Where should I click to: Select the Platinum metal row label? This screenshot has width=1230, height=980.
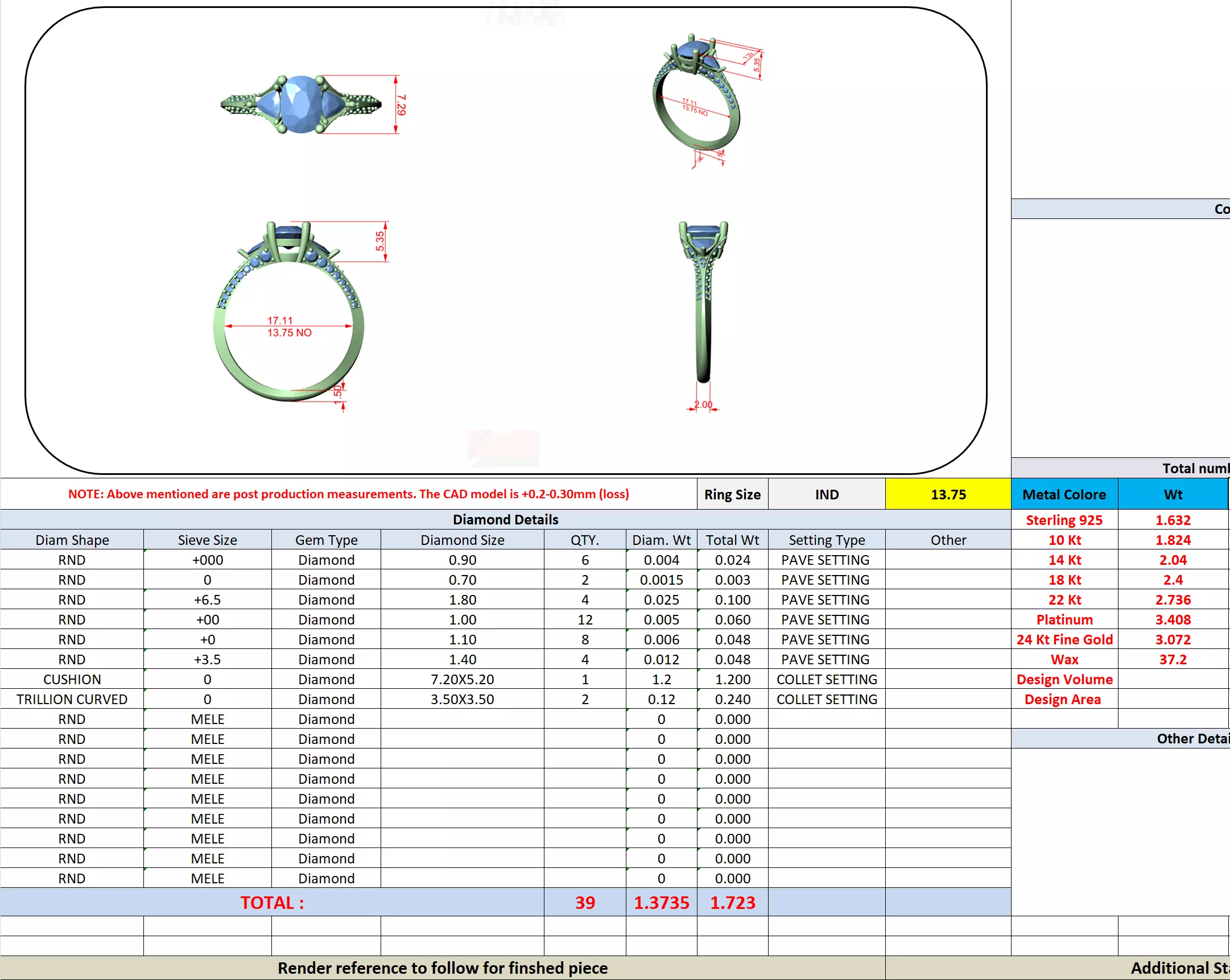(x=1064, y=619)
